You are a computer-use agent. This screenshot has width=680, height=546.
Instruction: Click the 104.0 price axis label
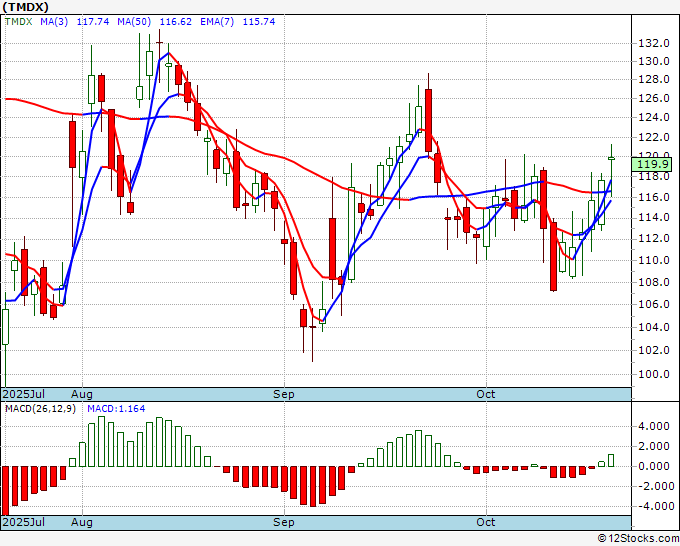(x=654, y=327)
